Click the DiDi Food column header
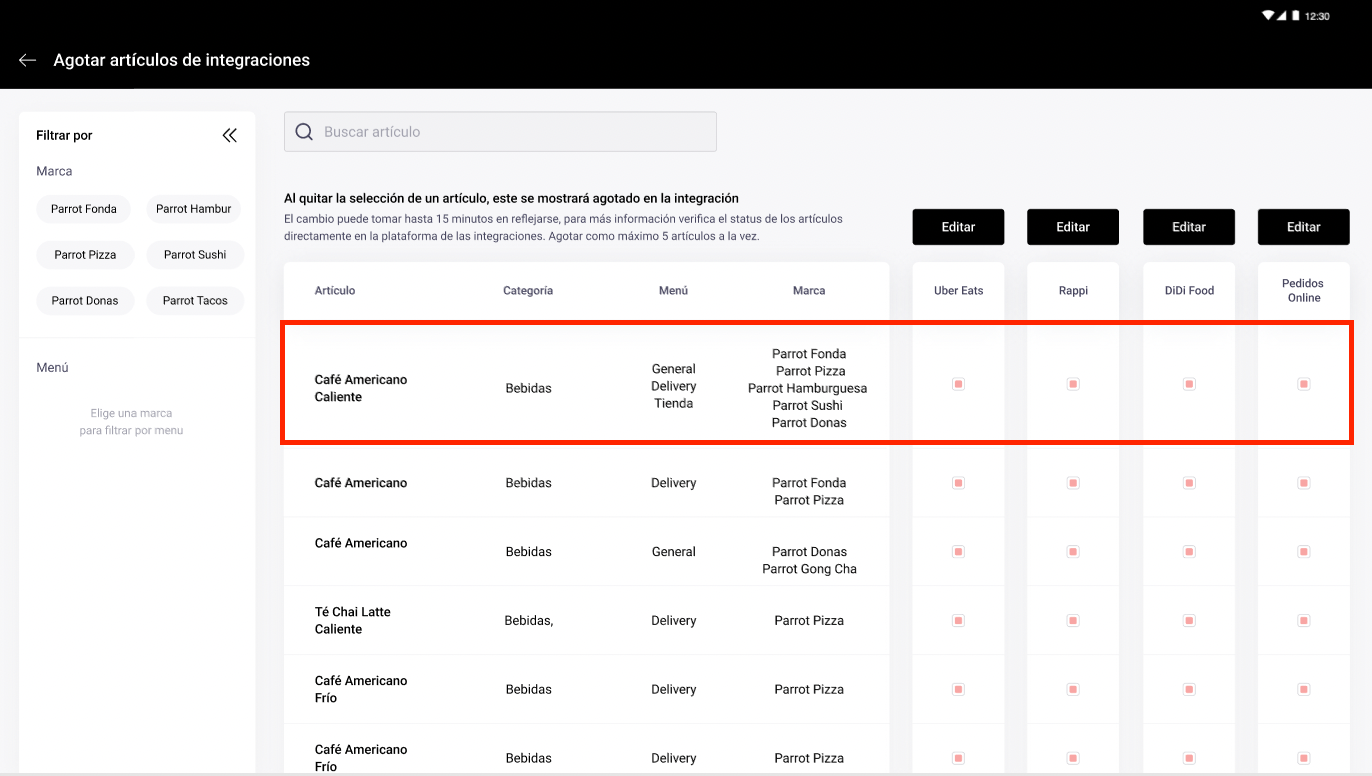This screenshot has width=1372, height=776. 1189,291
